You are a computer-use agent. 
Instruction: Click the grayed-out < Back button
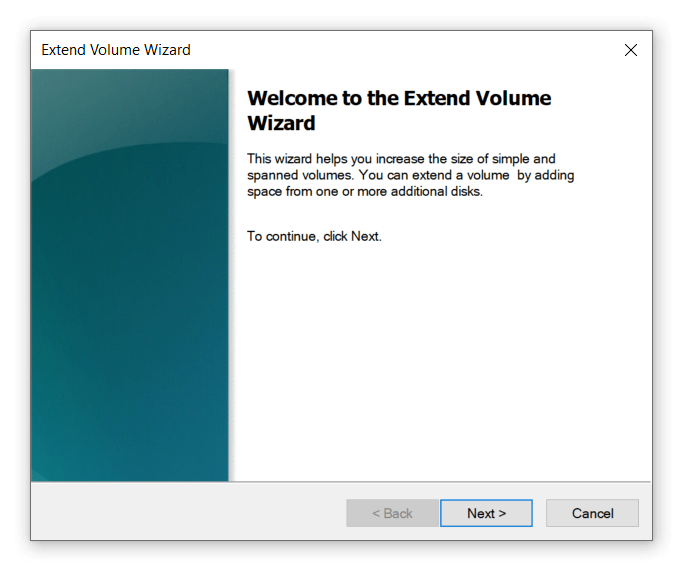(x=392, y=513)
